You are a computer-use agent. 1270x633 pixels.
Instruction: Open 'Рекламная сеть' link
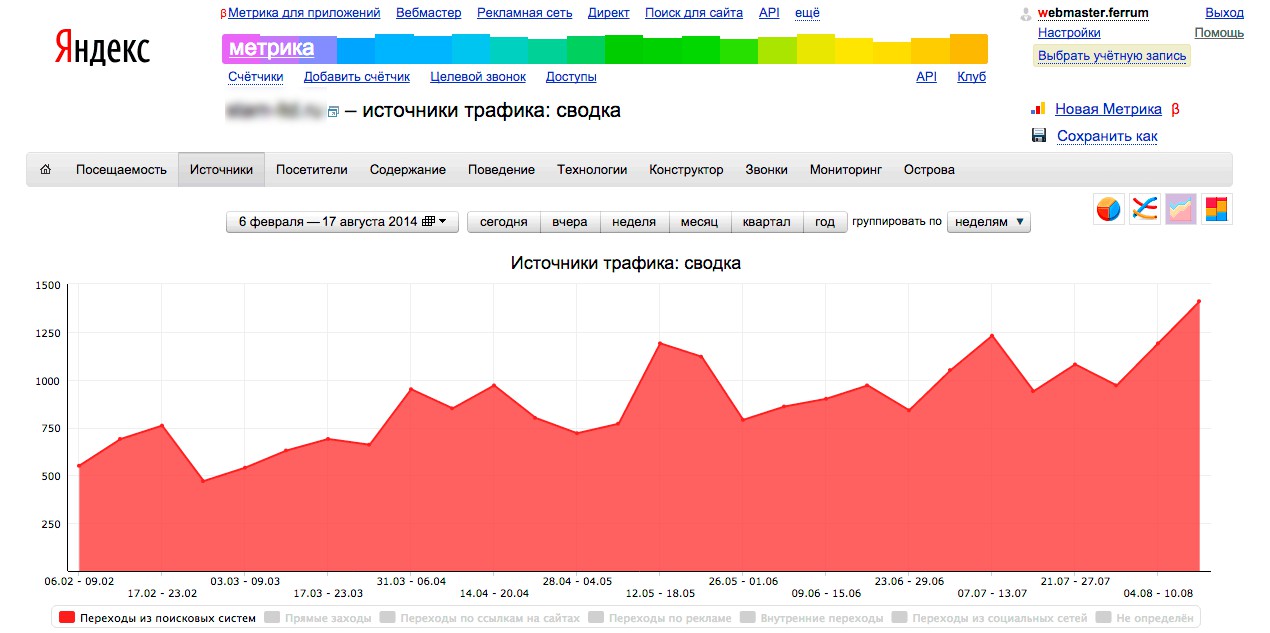tap(525, 13)
